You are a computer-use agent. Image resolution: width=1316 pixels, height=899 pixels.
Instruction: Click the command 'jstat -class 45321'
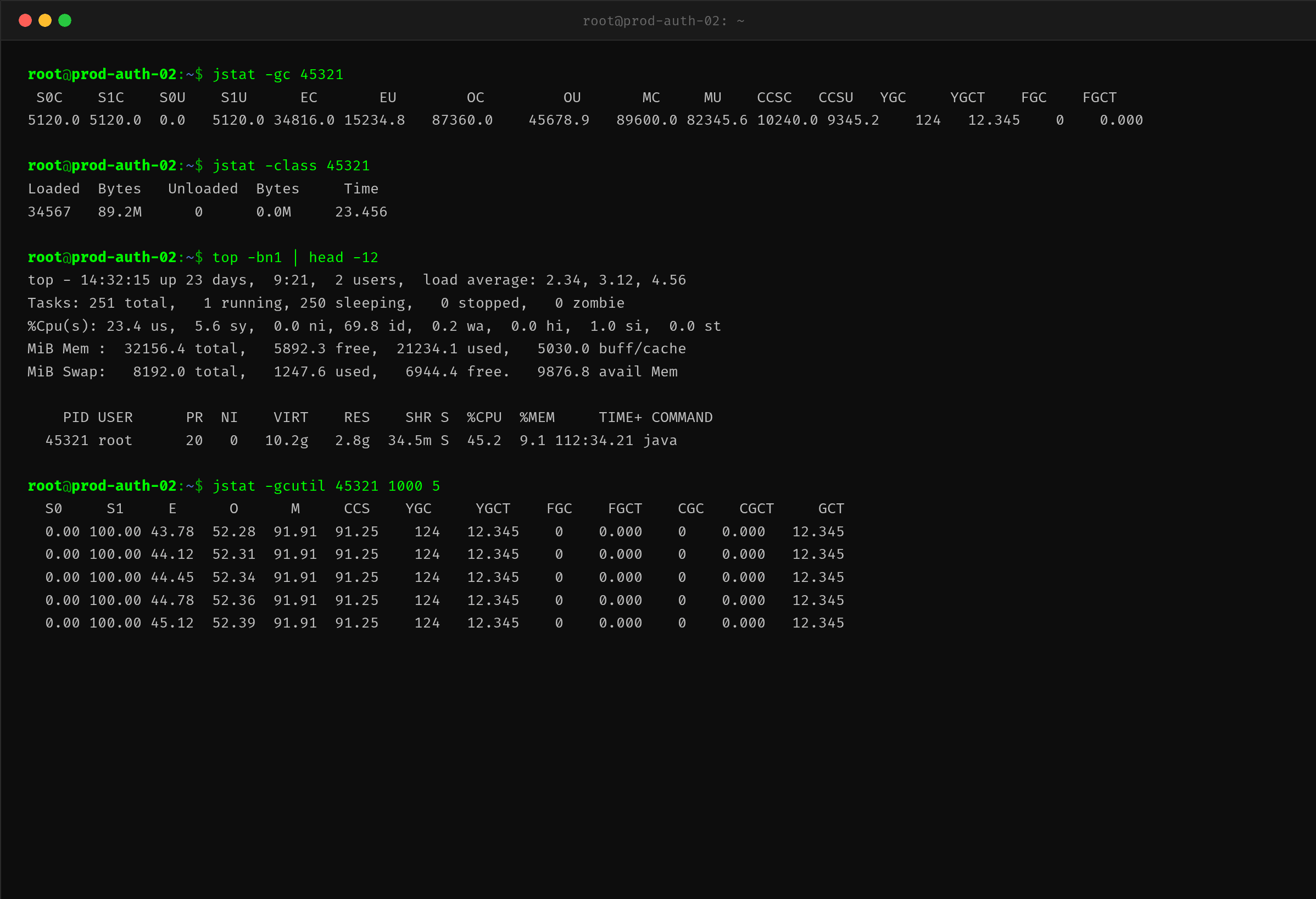tap(291, 166)
